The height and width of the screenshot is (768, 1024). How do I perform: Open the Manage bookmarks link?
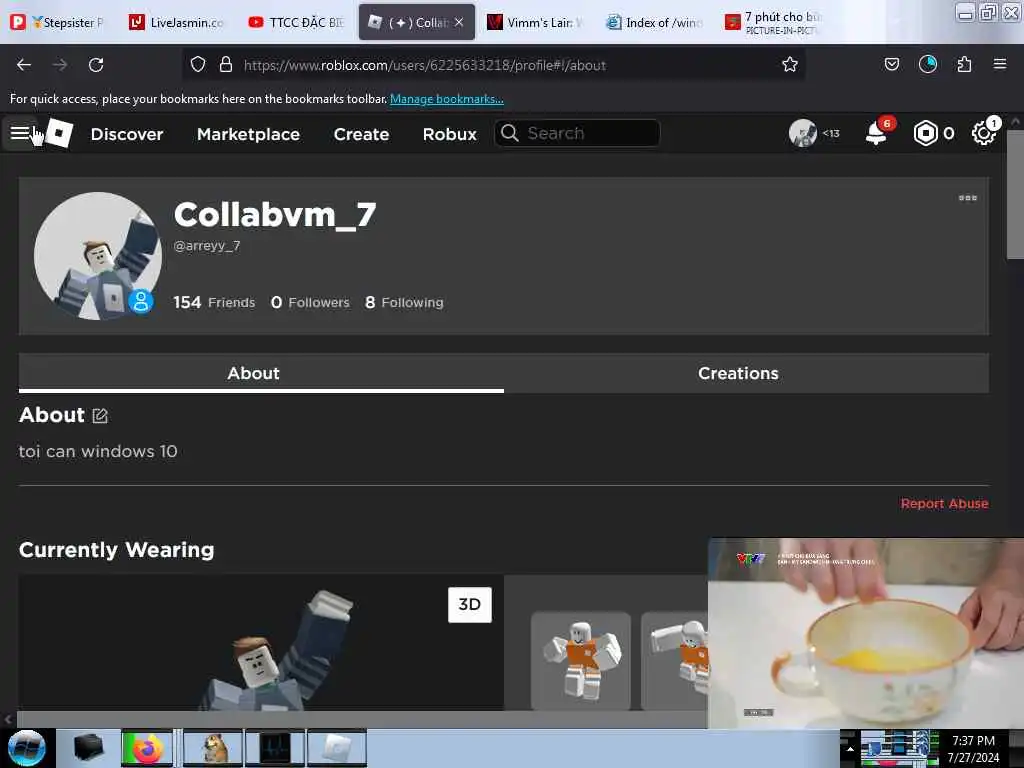[447, 99]
